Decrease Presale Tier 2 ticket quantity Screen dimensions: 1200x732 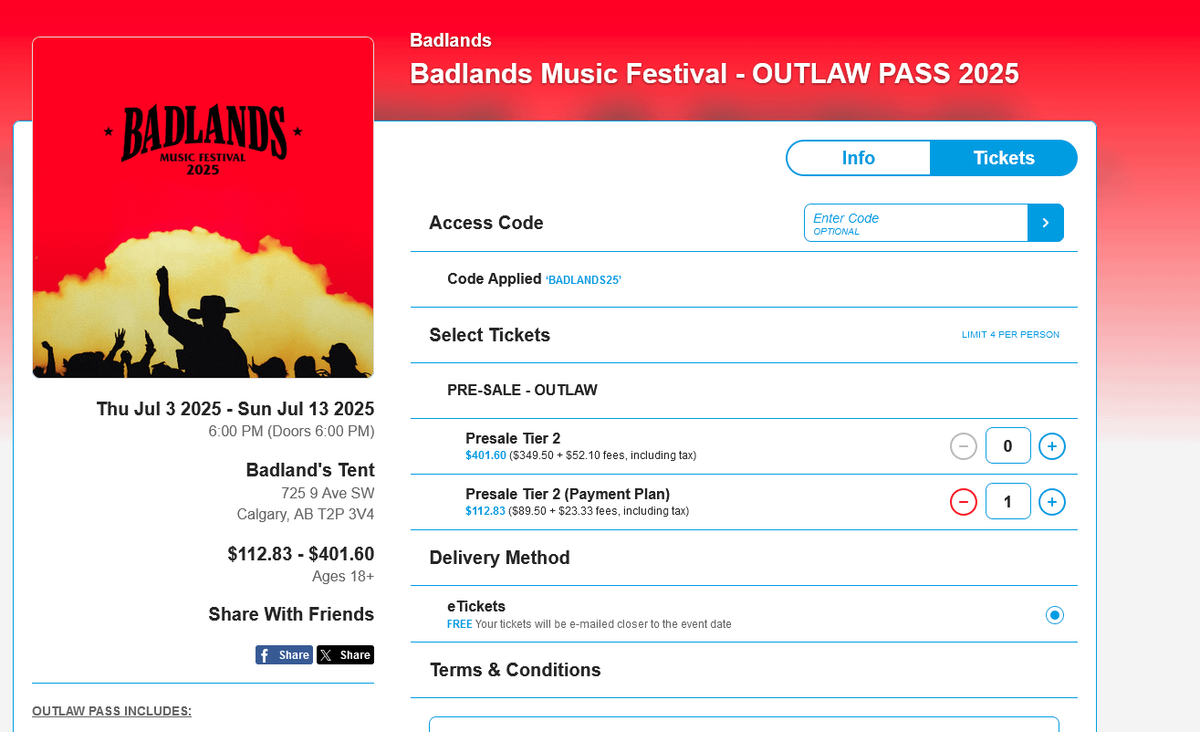click(963, 446)
